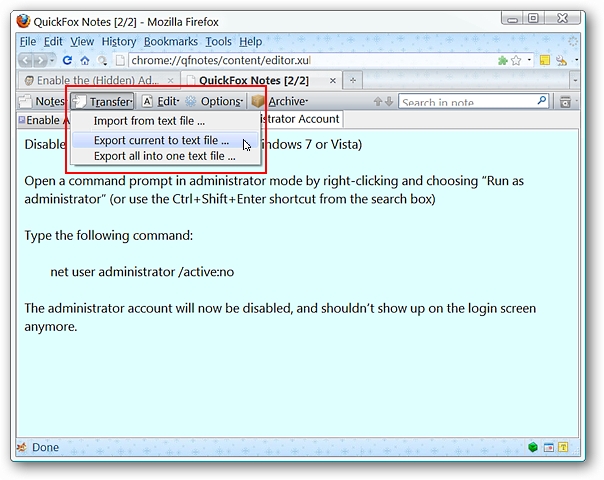This screenshot has width=604, height=480.
Task: Open the Options dropdown
Action: [214, 101]
